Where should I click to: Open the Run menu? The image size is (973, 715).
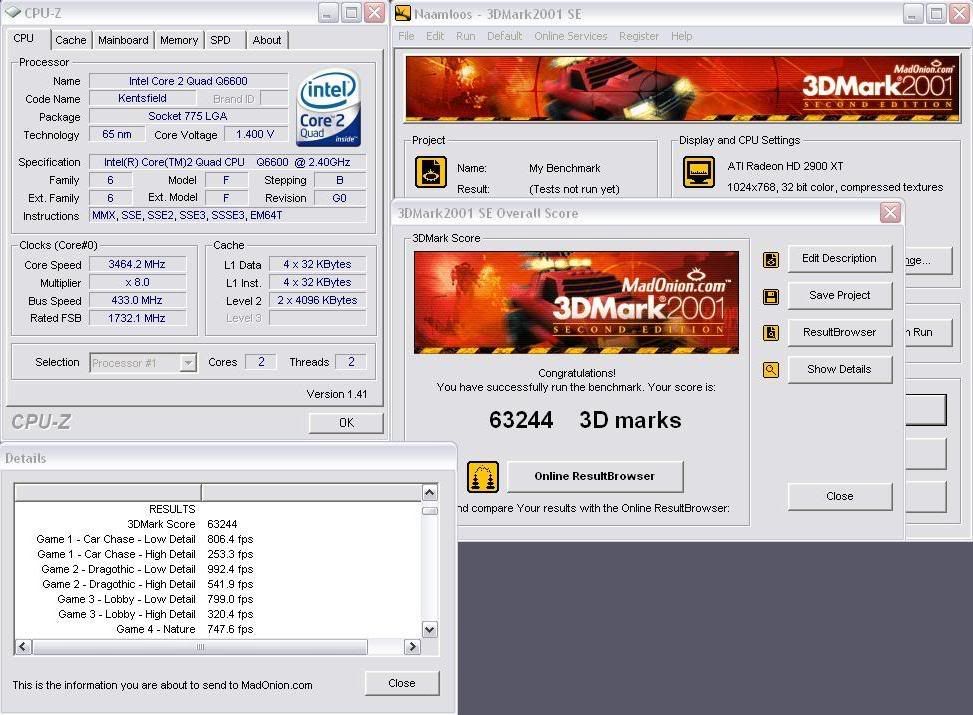pos(465,36)
